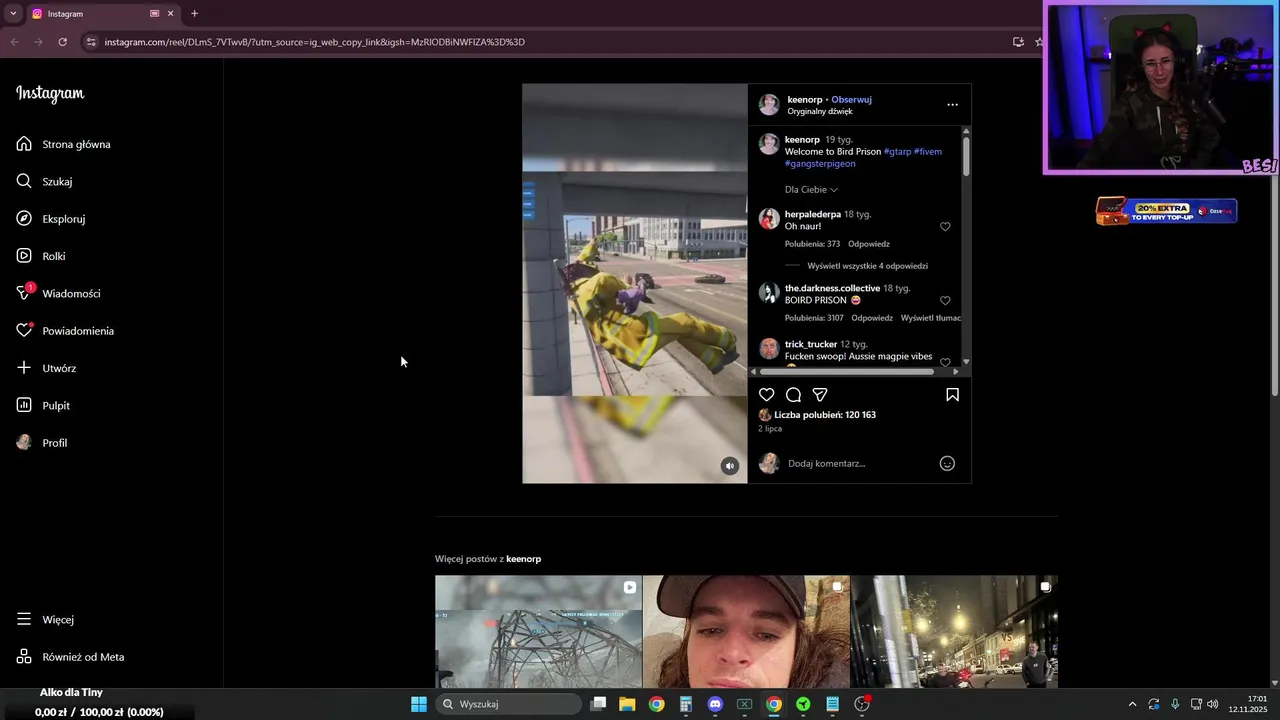This screenshot has height=720, width=1280.
Task: Save the reel with bookmark icon
Action: click(952, 395)
